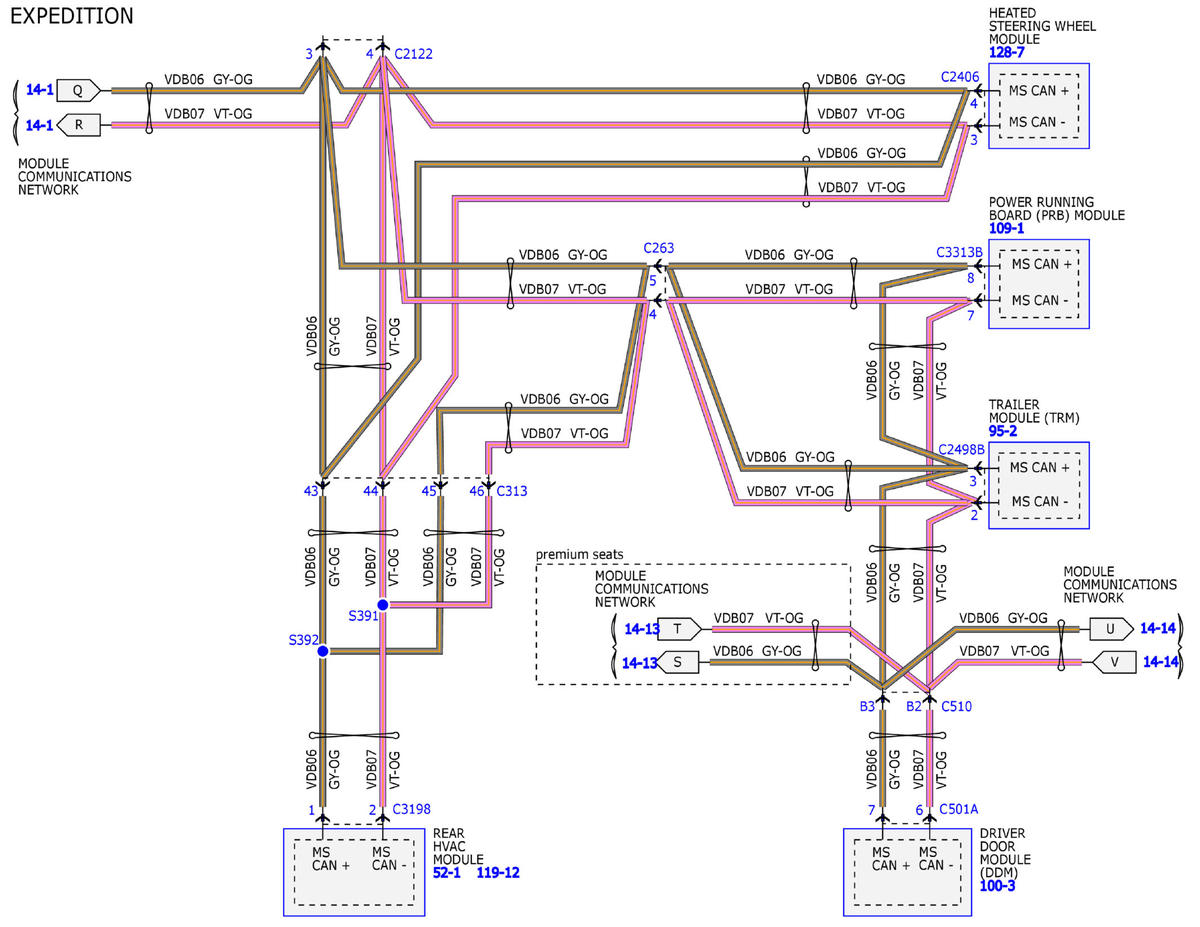Image resolution: width=1200 pixels, height=927 pixels.
Task: Open the 14-13 reference beside connector T
Action: (x=641, y=629)
